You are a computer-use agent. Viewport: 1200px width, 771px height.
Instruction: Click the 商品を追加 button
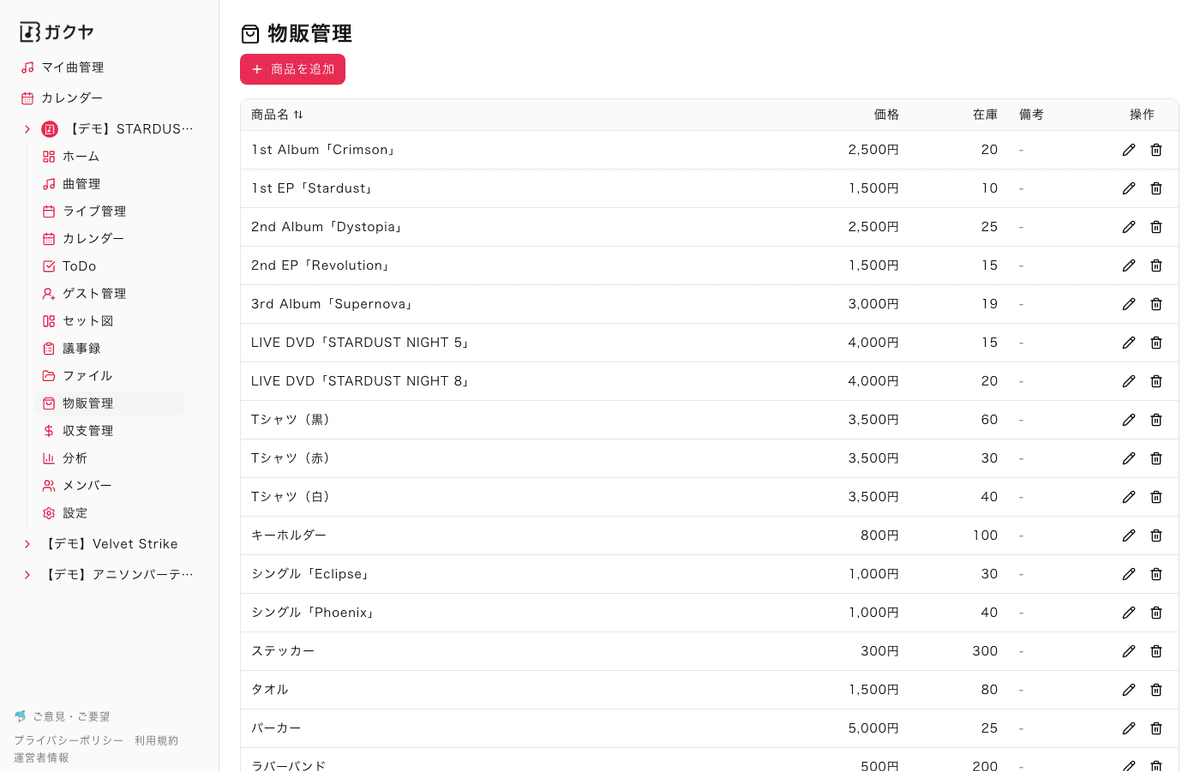(x=292, y=69)
